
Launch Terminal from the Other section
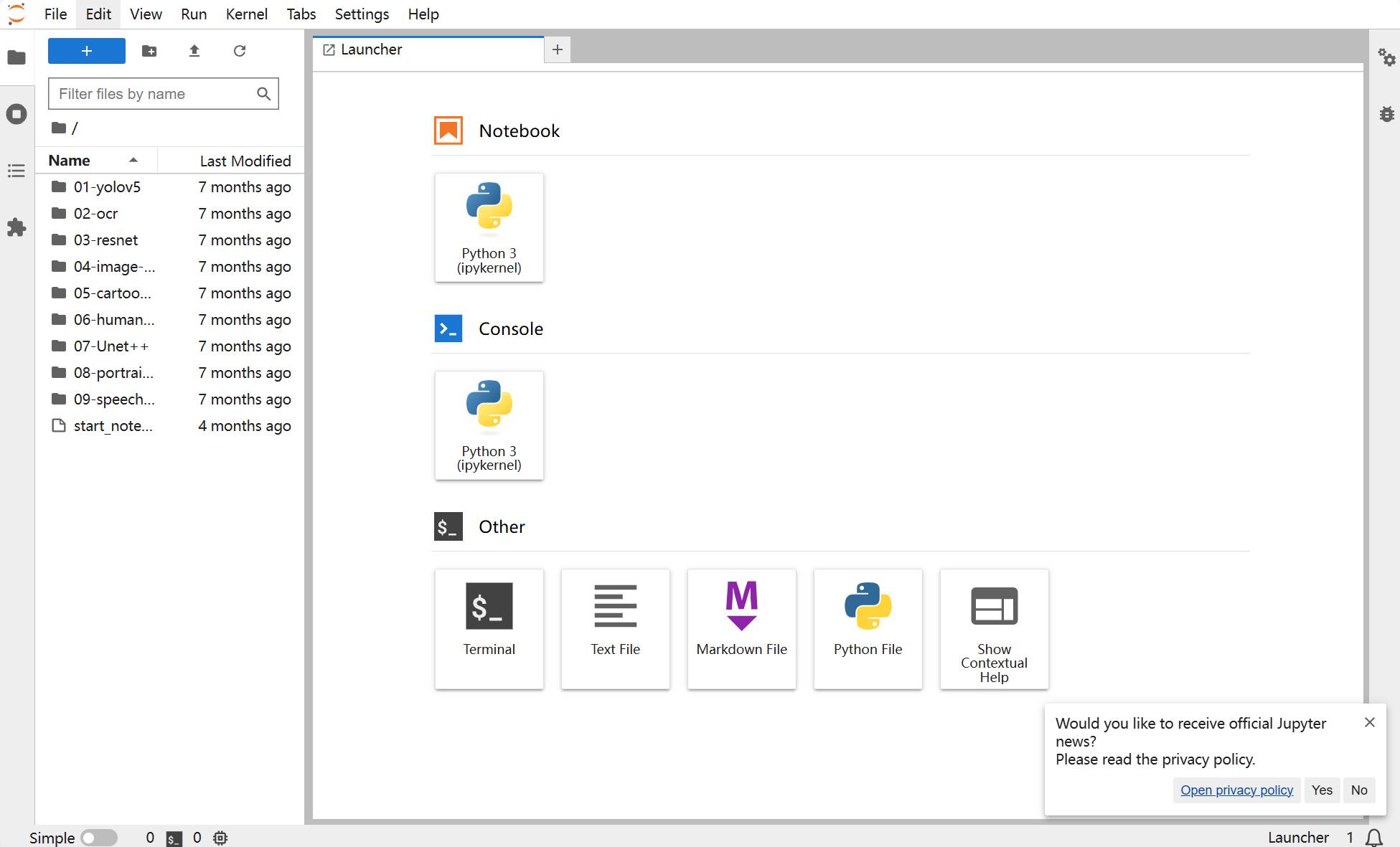pyautogui.click(x=489, y=629)
